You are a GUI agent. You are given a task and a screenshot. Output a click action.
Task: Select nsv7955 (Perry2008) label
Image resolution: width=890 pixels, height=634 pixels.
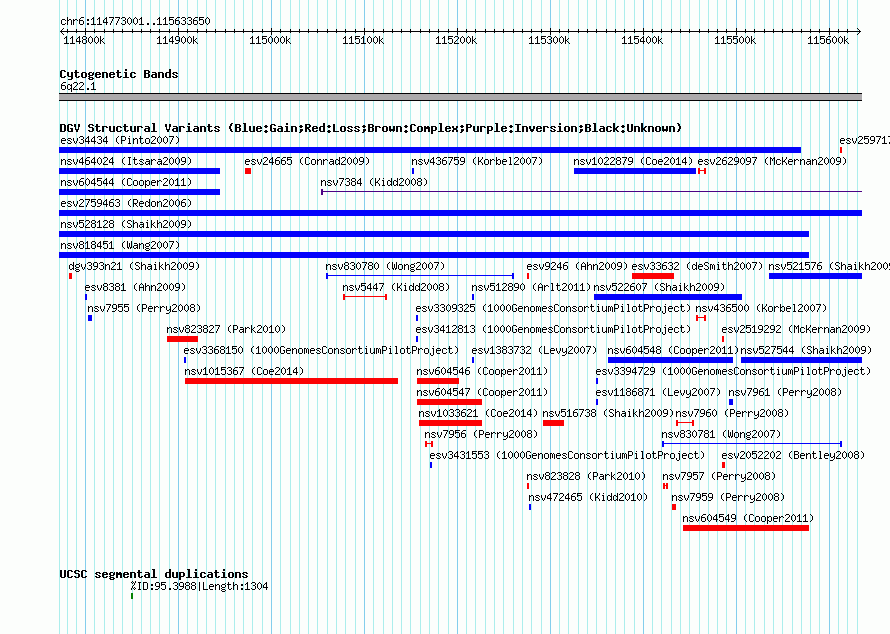point(144,308)
